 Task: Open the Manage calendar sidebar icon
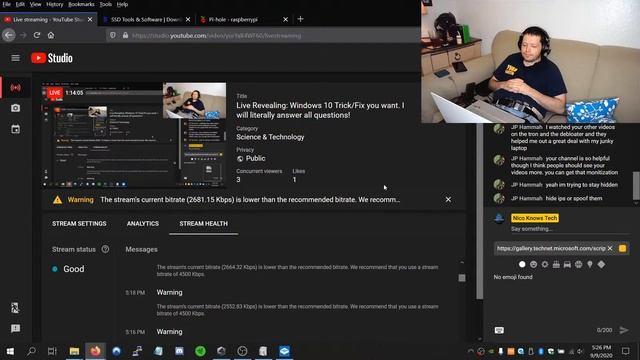(x=16, y=129)
